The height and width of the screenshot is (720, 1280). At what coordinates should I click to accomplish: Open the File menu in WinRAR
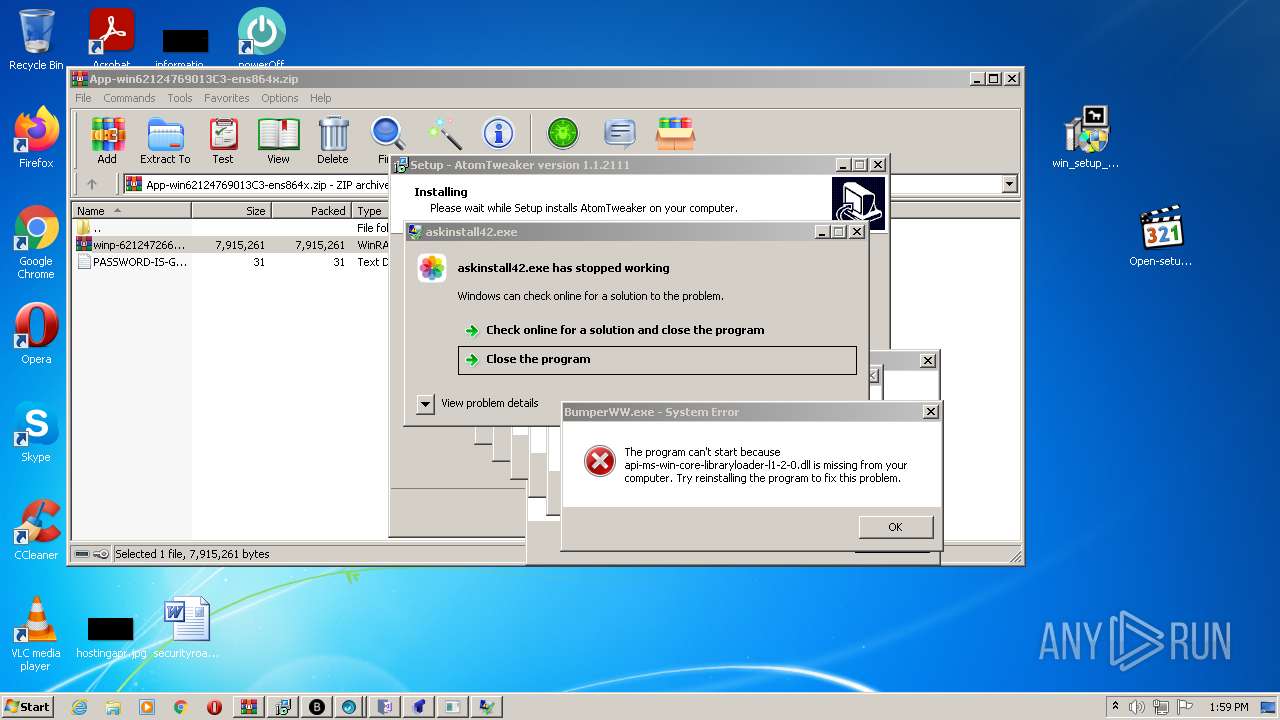click(x=83, y=98)
